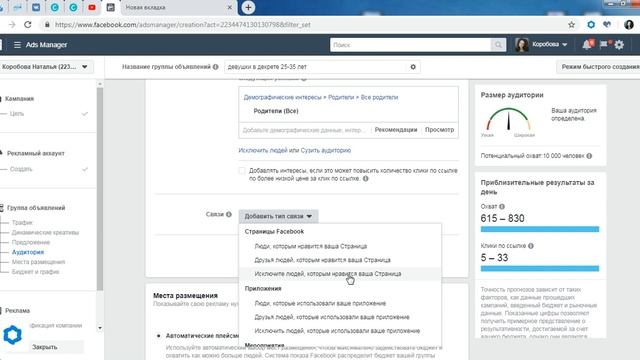The image size is (640, 360).
Task: Expand the Коробова user menu arrow
Action: pos(565,44)
